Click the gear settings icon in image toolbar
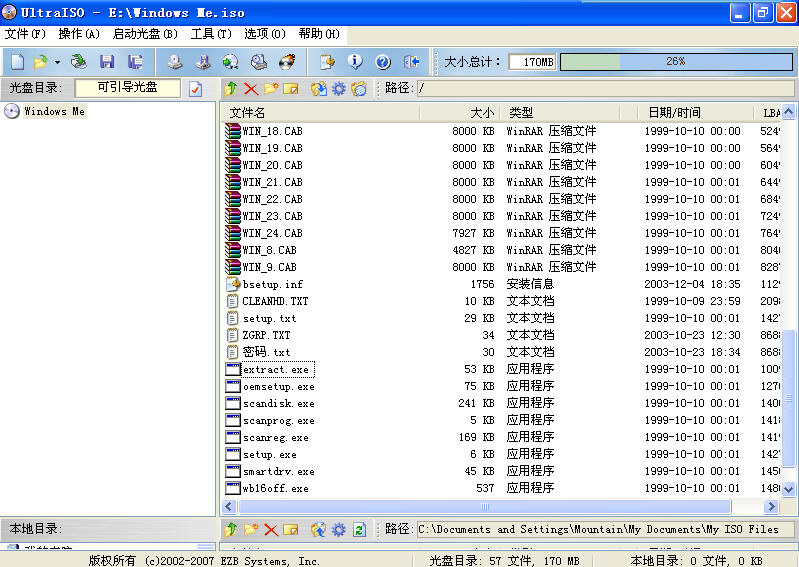Viewport: 799px width, 567px height. (x=339, y=89)
